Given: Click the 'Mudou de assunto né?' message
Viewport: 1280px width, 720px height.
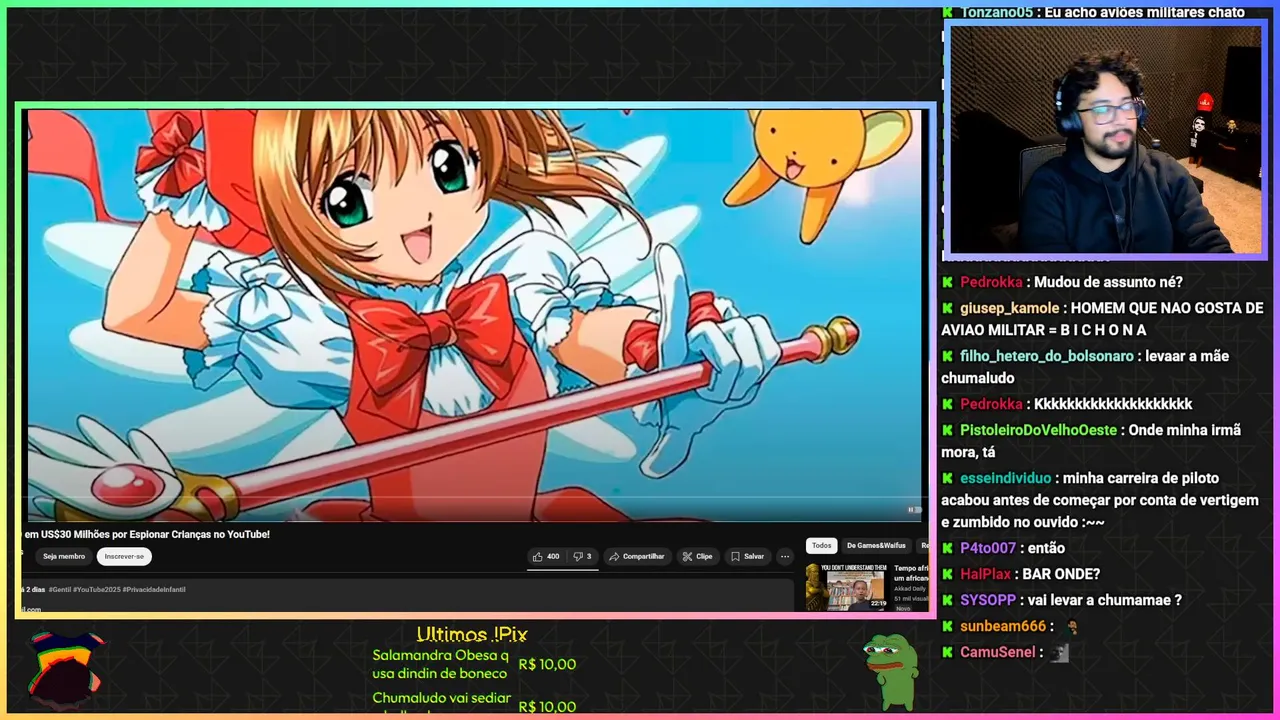Looking at the screenshot, I should pos(1108,282).
